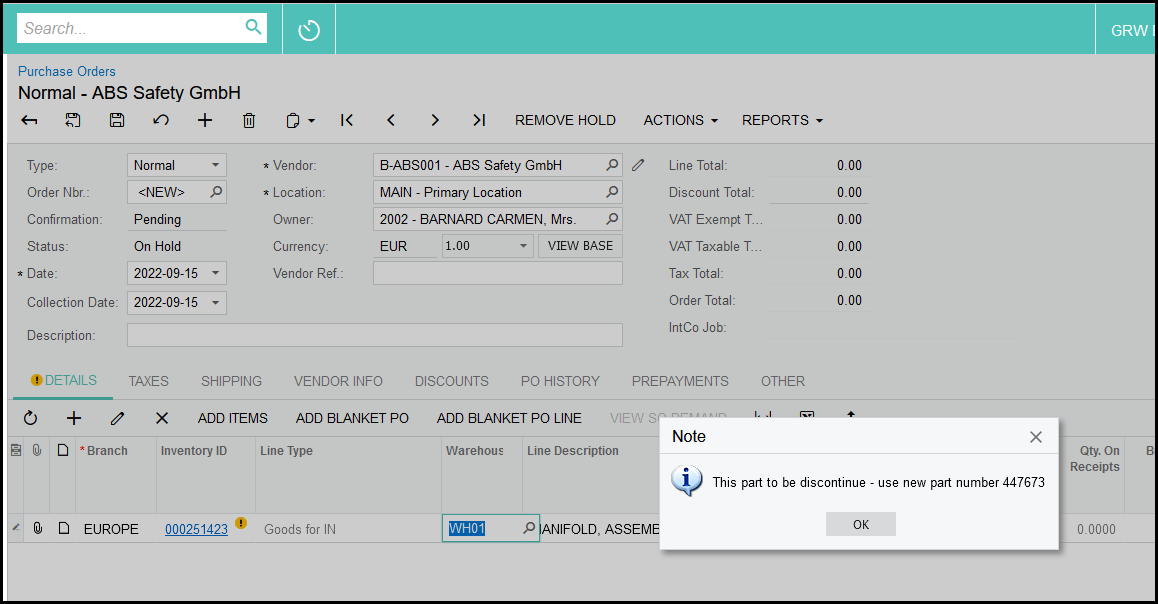Click the Save floppy disk icon
The image size is (1158, 604).
pyautogui.click(x=117, y=120)
